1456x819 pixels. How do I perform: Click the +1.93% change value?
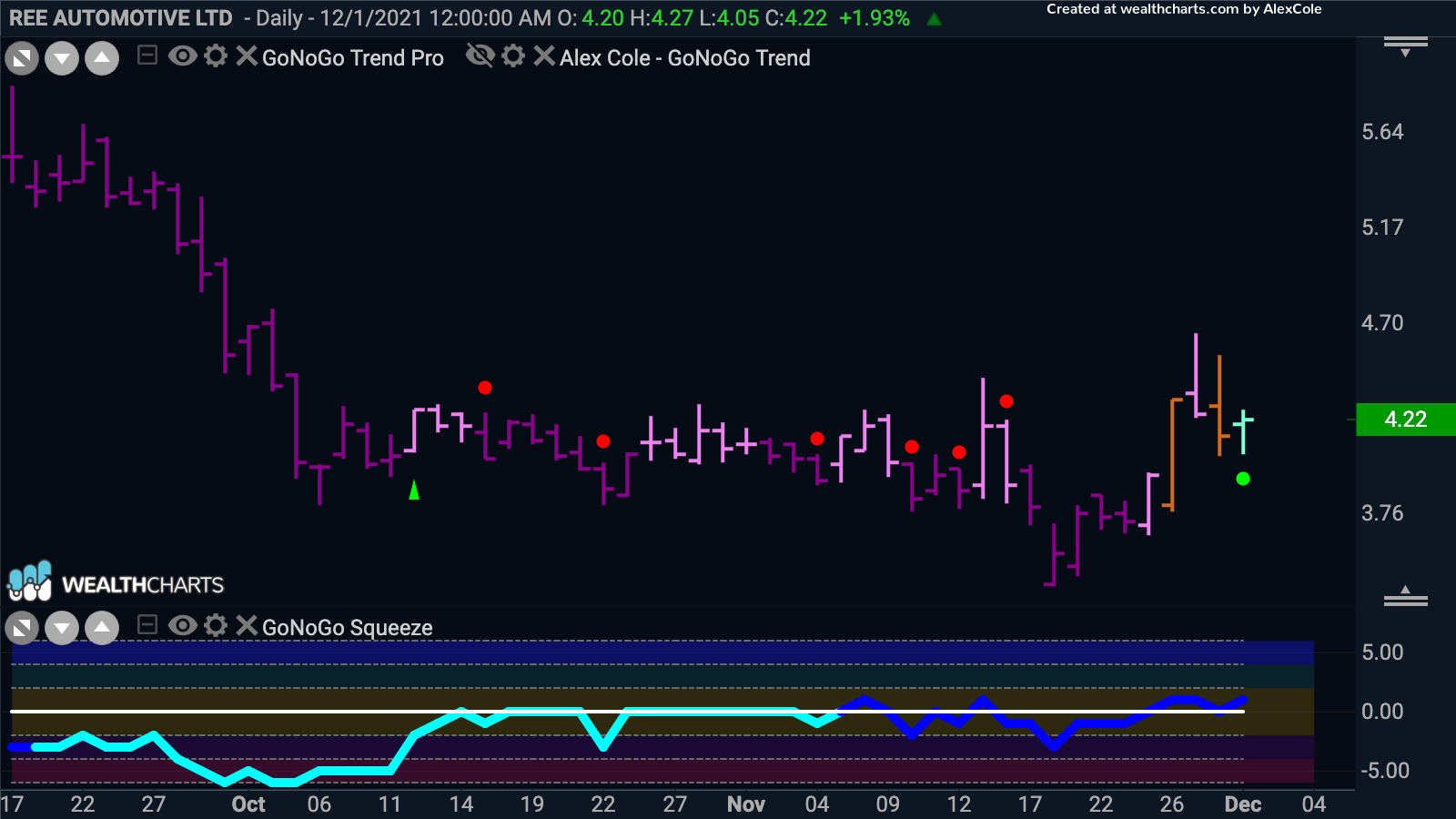click(875, 18)
